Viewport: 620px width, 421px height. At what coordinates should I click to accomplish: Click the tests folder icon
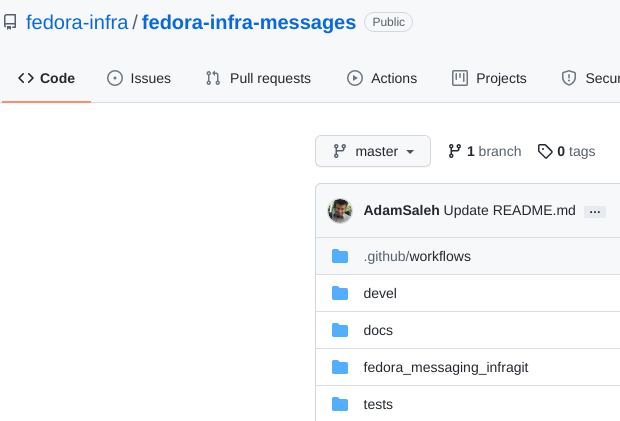[x=340, y=404]
